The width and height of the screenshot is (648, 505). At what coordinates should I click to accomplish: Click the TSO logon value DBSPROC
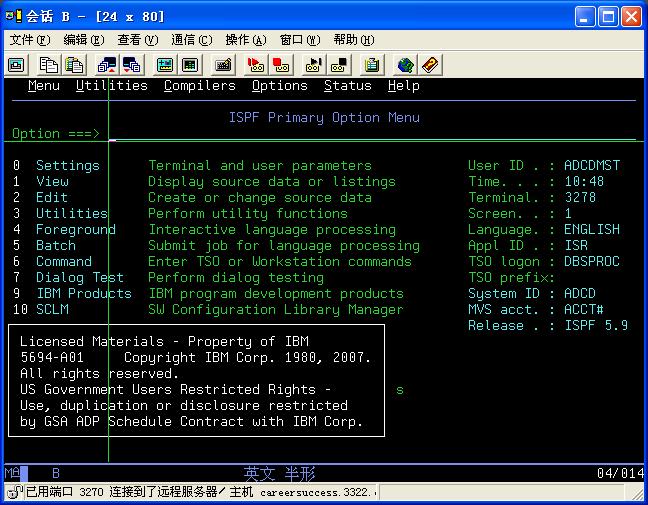pos(592,262)
